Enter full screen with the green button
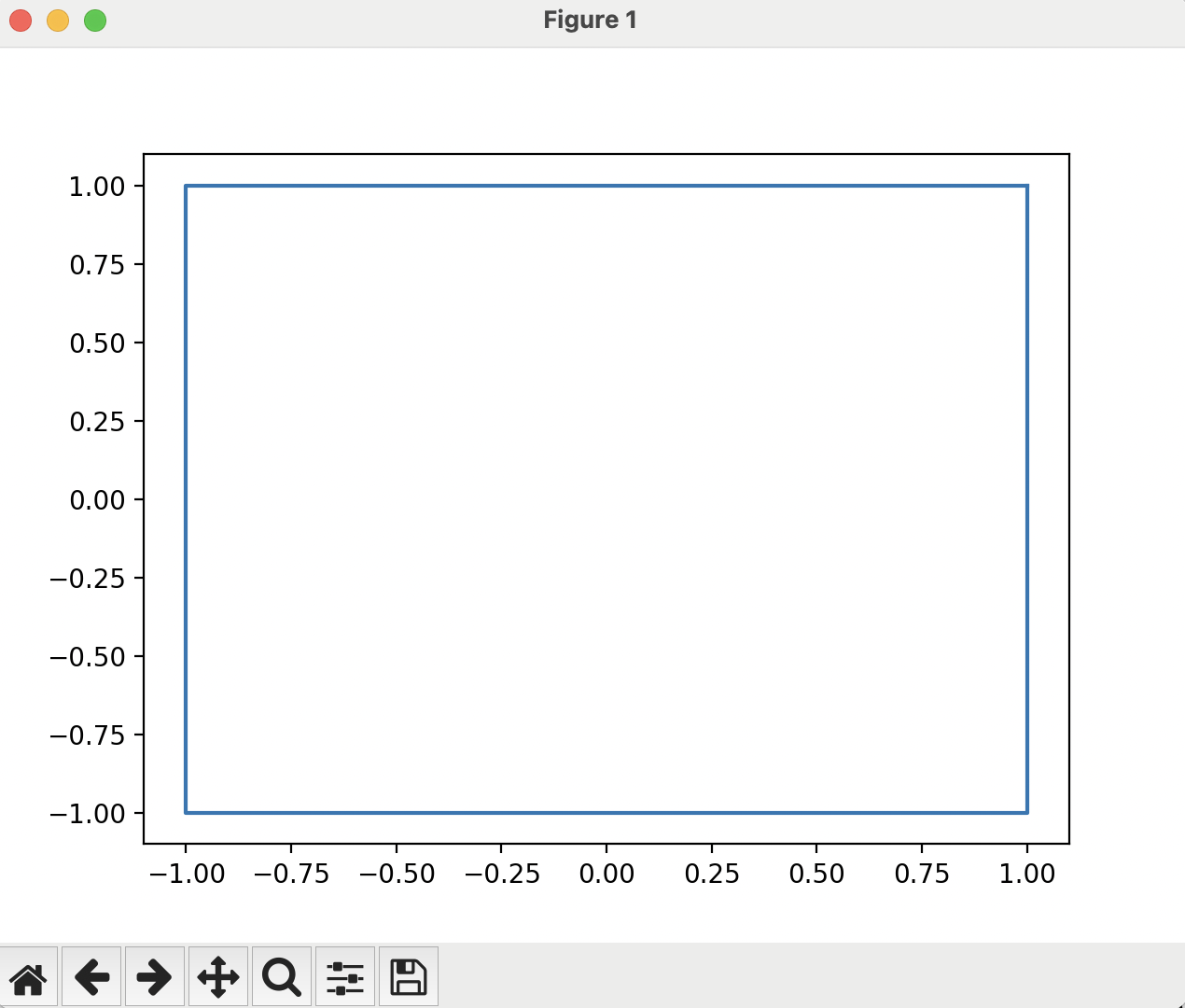The image size is (1185, 1008). click(x=93, y=20)
